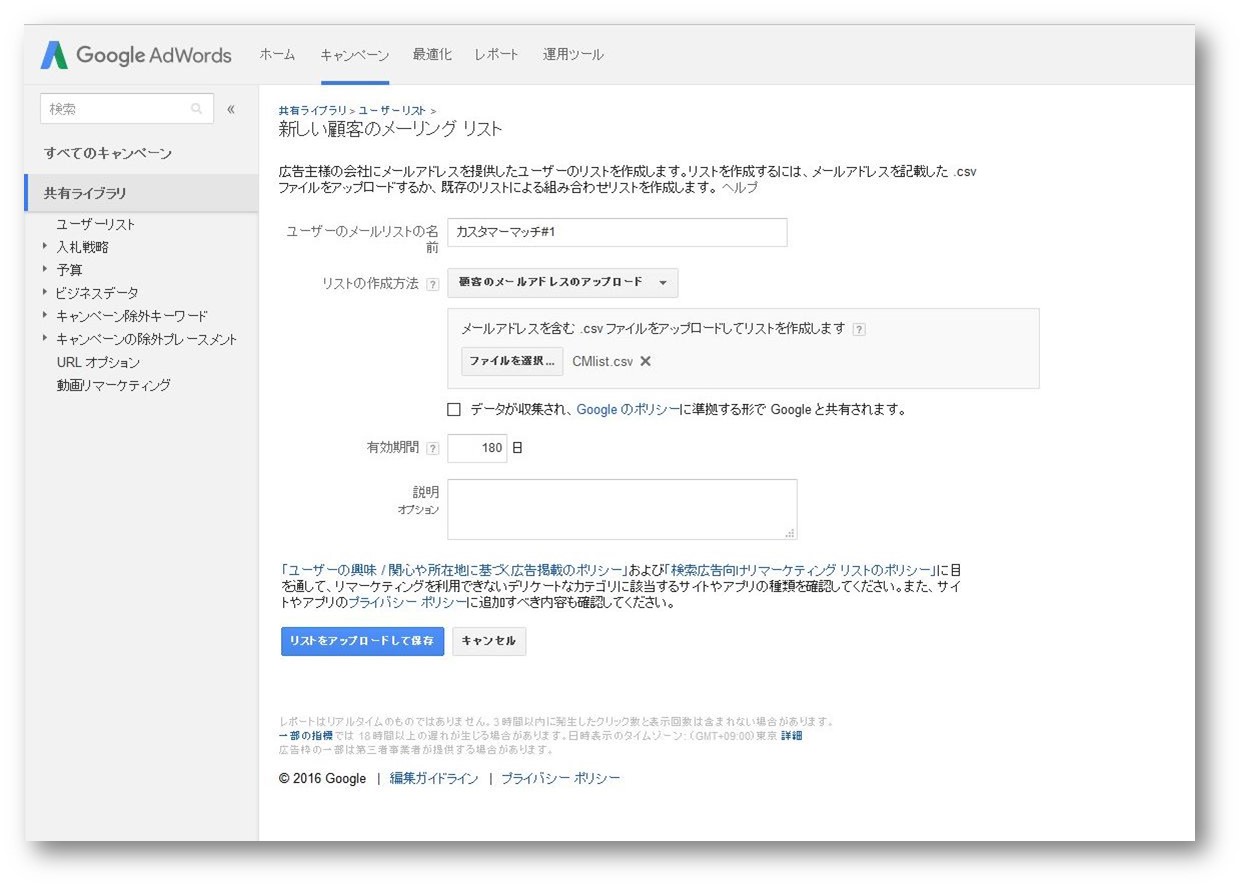This screenshot has width=1242, height=888.
Task: Switch to the レポート tab
Action: click(497, 55)
